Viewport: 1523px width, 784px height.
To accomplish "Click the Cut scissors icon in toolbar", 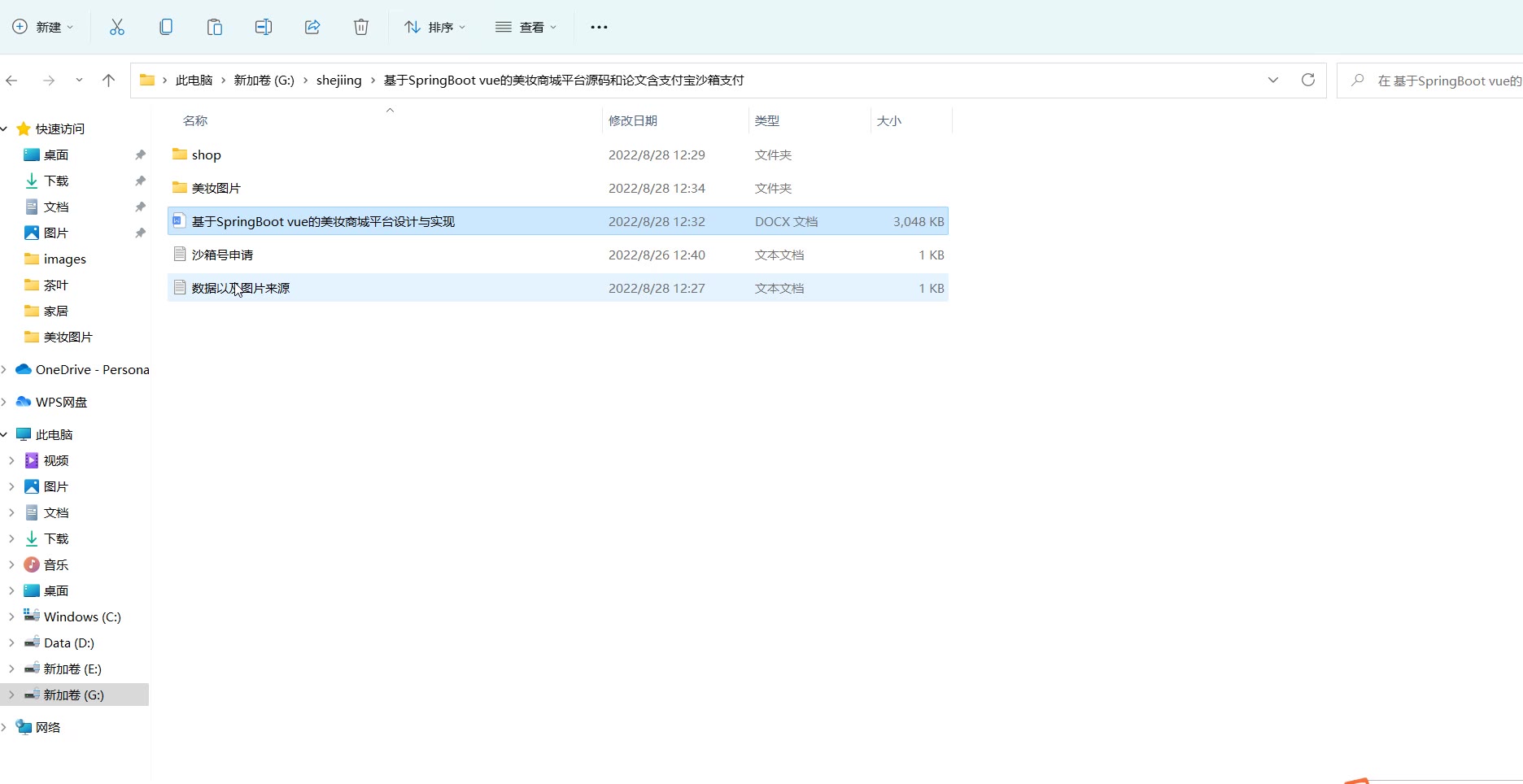I will [x=117, y=27].
